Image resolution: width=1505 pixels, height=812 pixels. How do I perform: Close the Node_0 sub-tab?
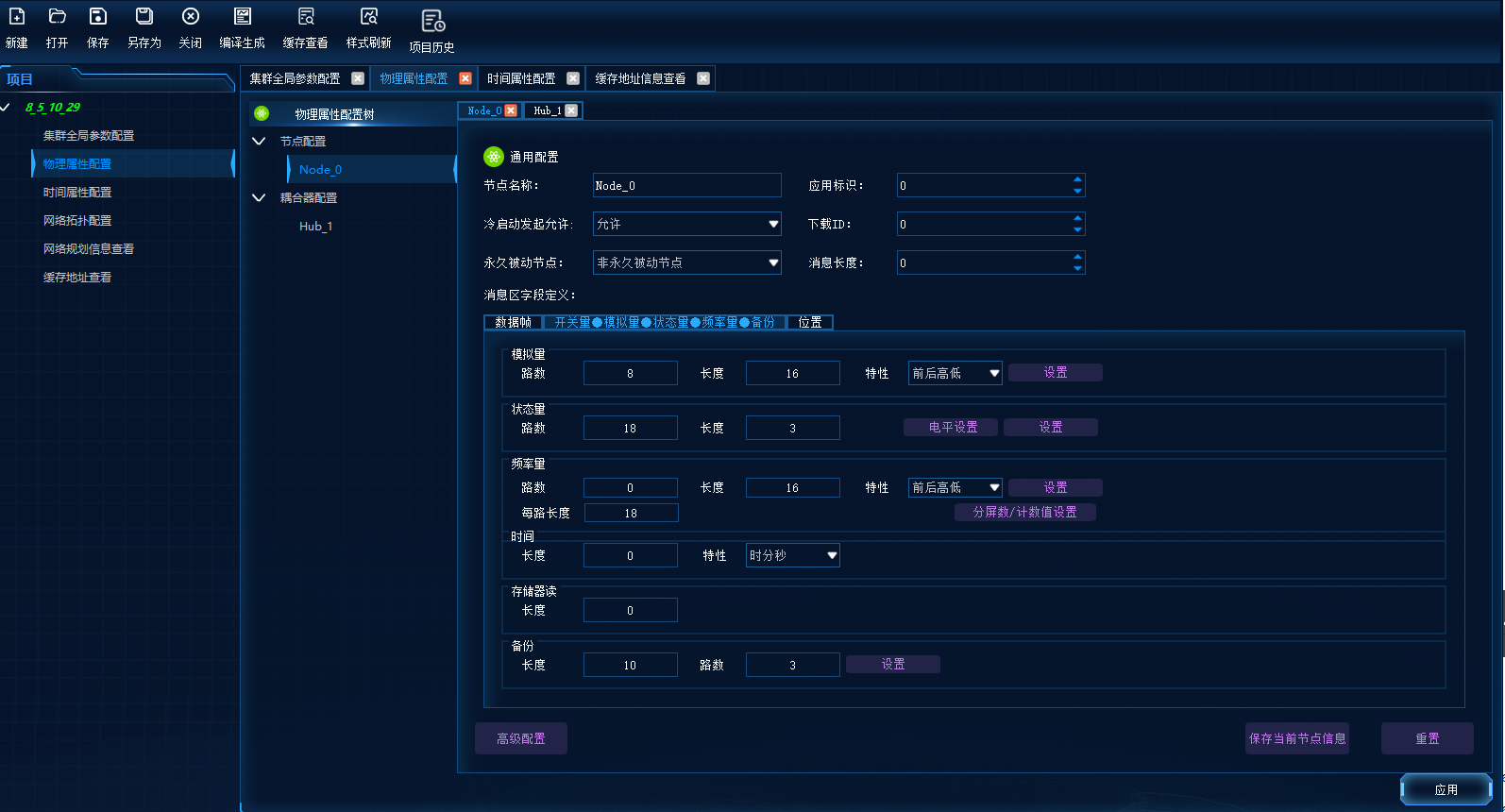[x=511, y=110]
